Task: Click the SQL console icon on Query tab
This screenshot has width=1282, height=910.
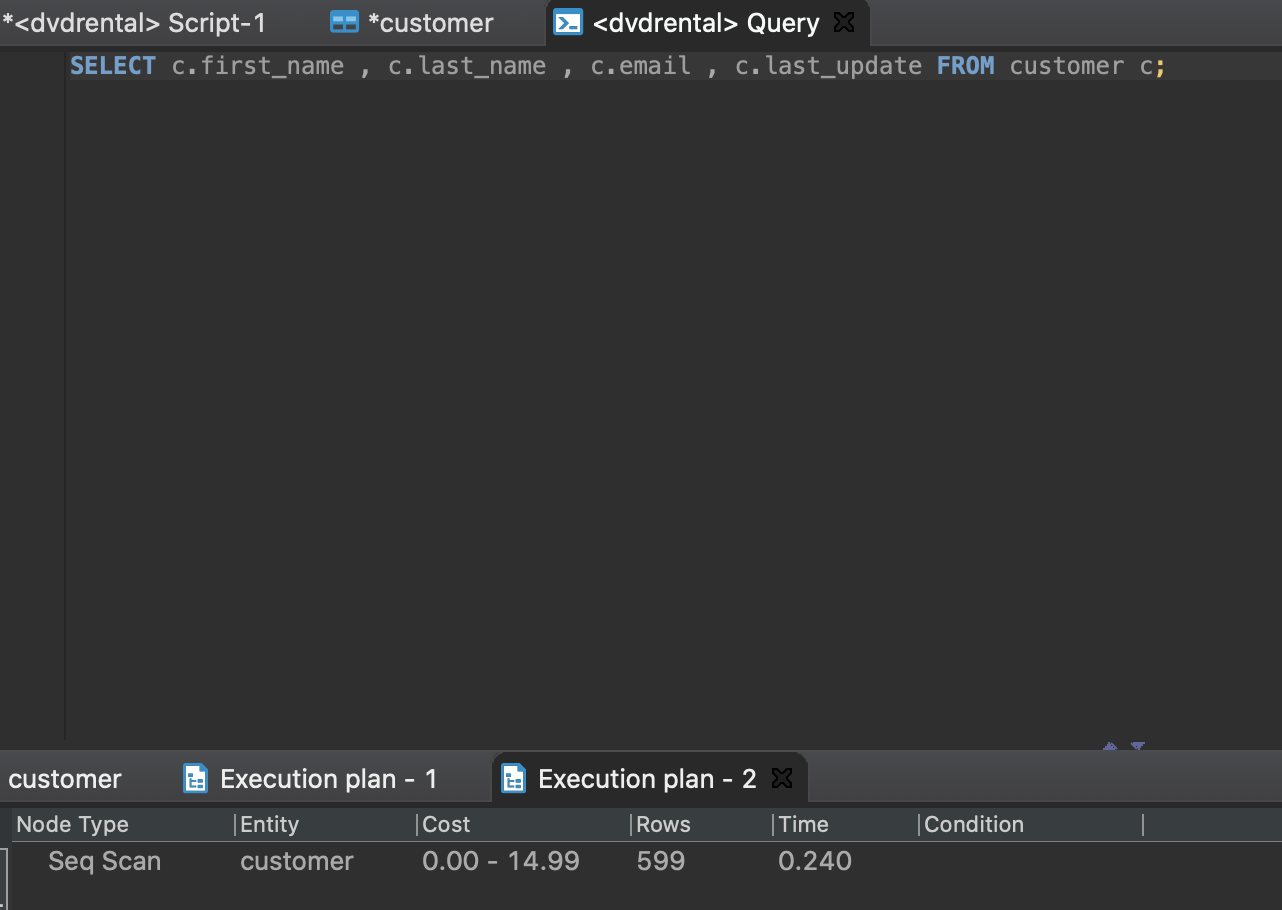Action: coord(568,22)
